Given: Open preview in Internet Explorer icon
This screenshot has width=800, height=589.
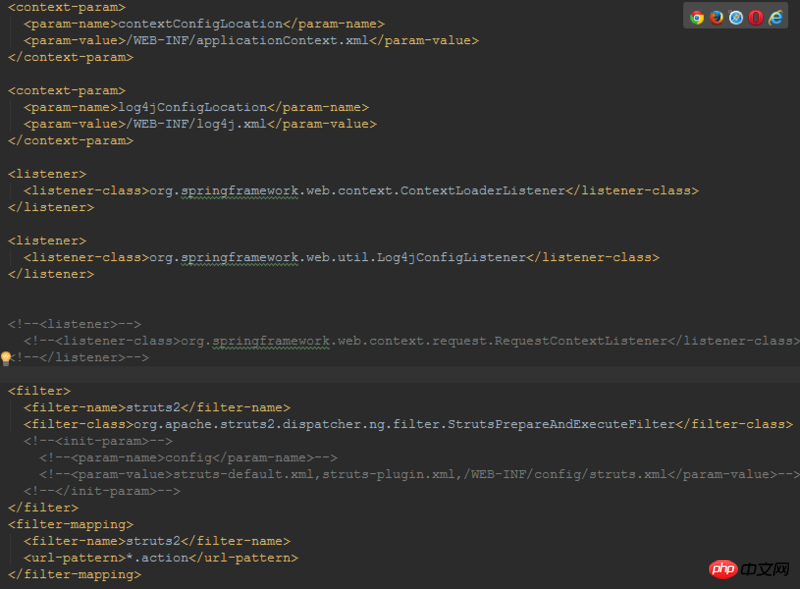Looking at the screenshot, I should point(776,18).
